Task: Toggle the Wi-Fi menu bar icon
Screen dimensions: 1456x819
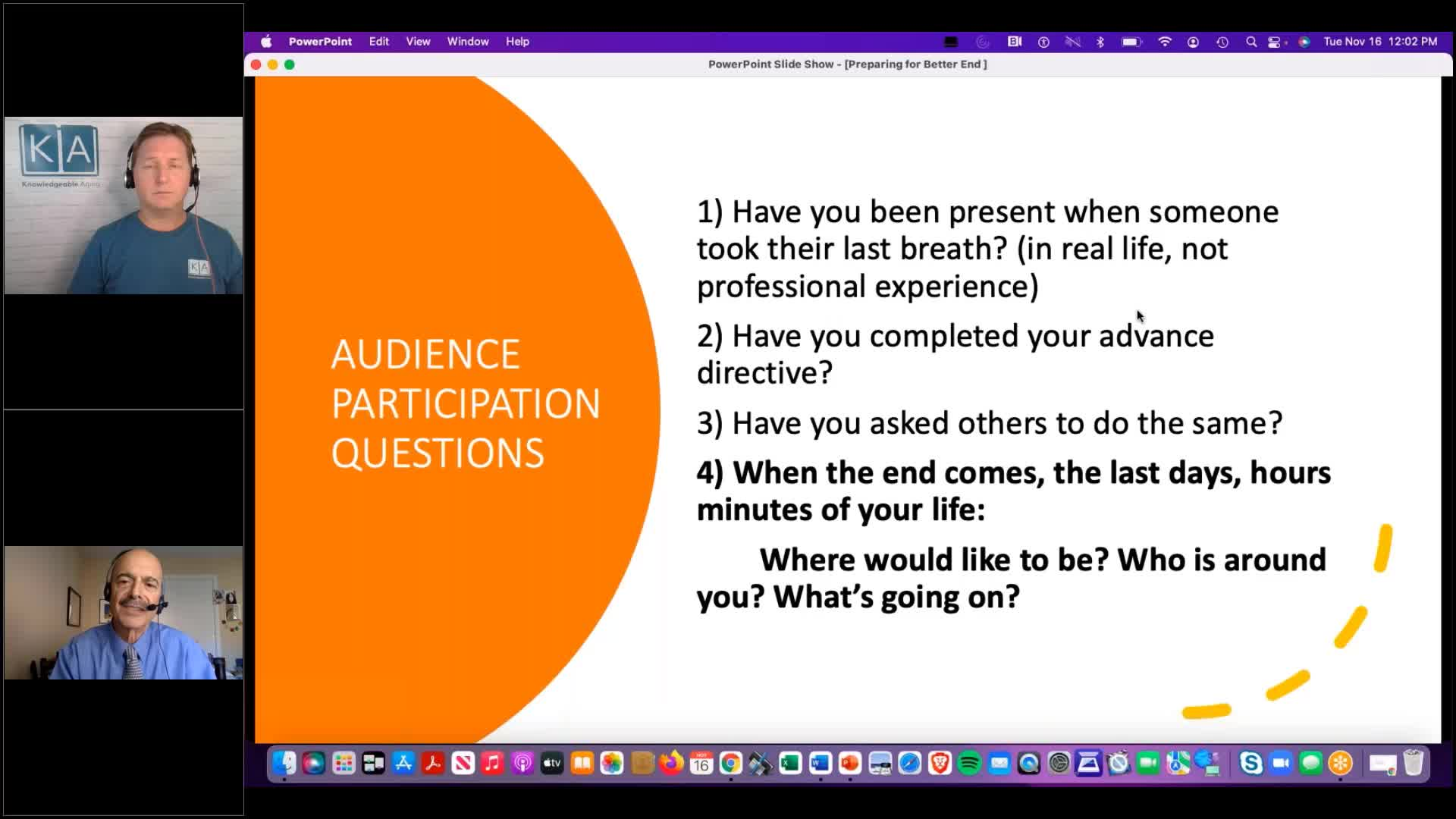Action: point(1165,42)
